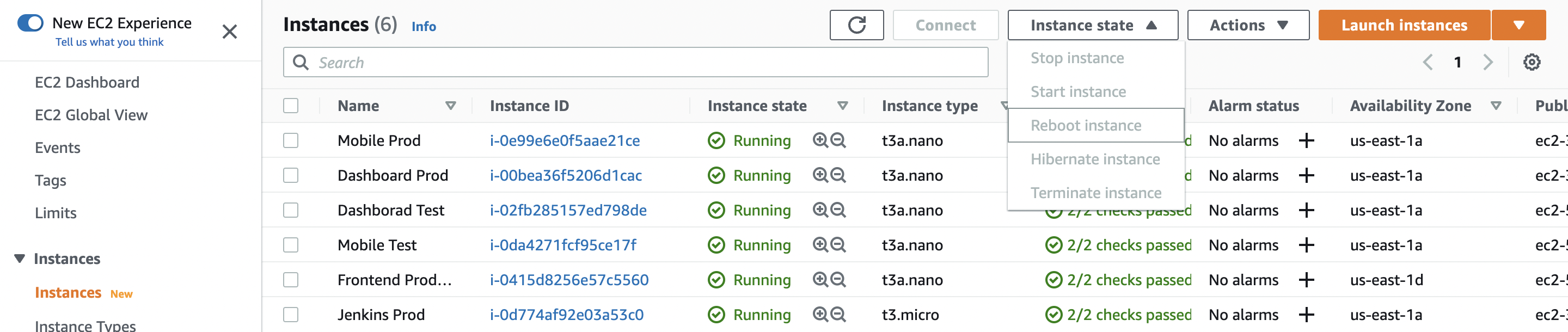This screenshot has width=1568, height=332.
Task: Open the Launch instances split-button arrow
Action: (x=1518, y=25)
